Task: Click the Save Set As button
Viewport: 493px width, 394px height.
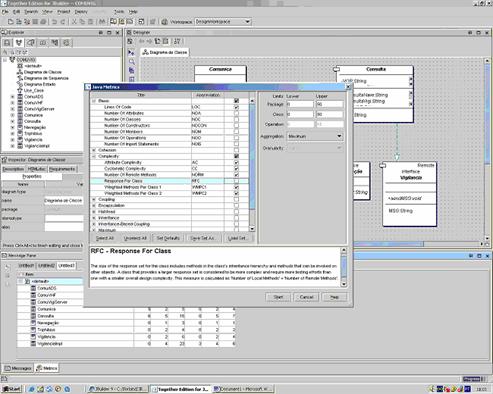Action: [202, 238]
